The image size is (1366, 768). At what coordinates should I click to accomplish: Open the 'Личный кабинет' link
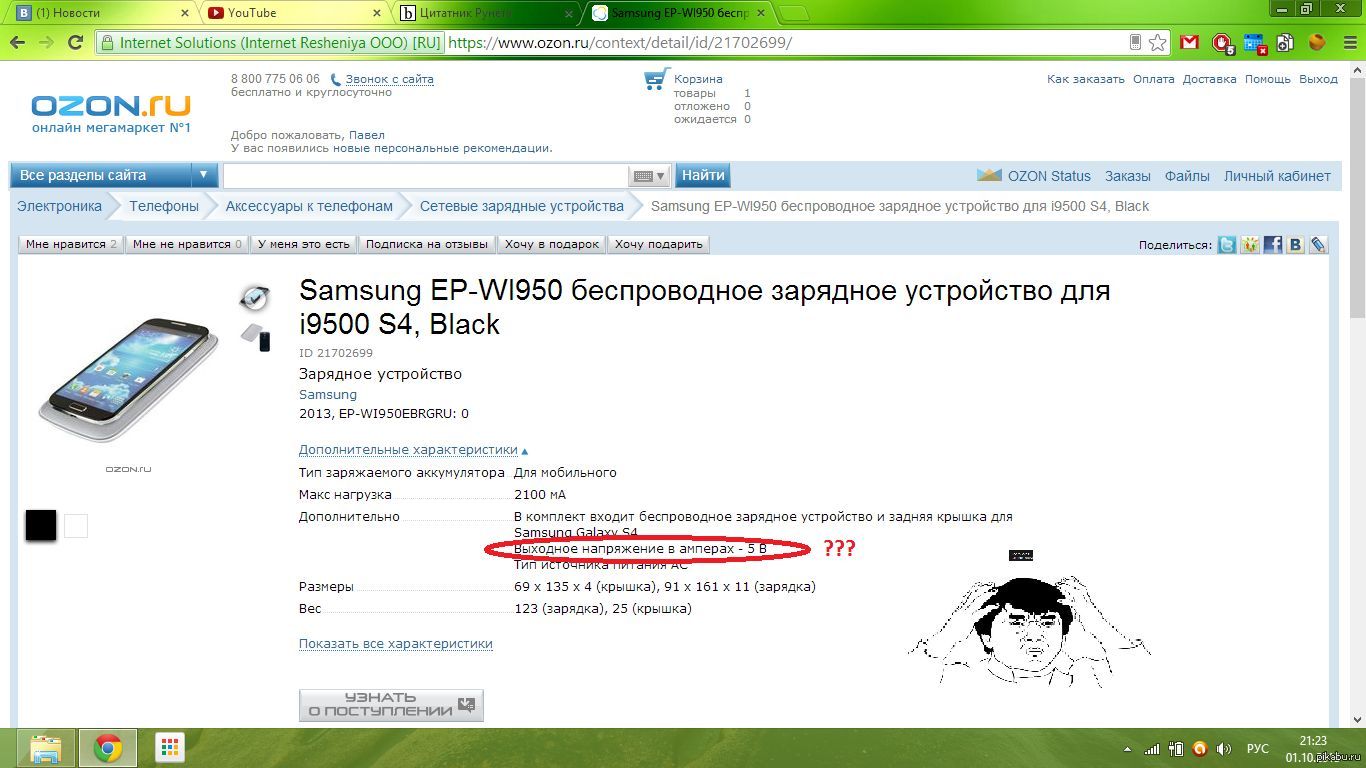tap(1277, 176)
